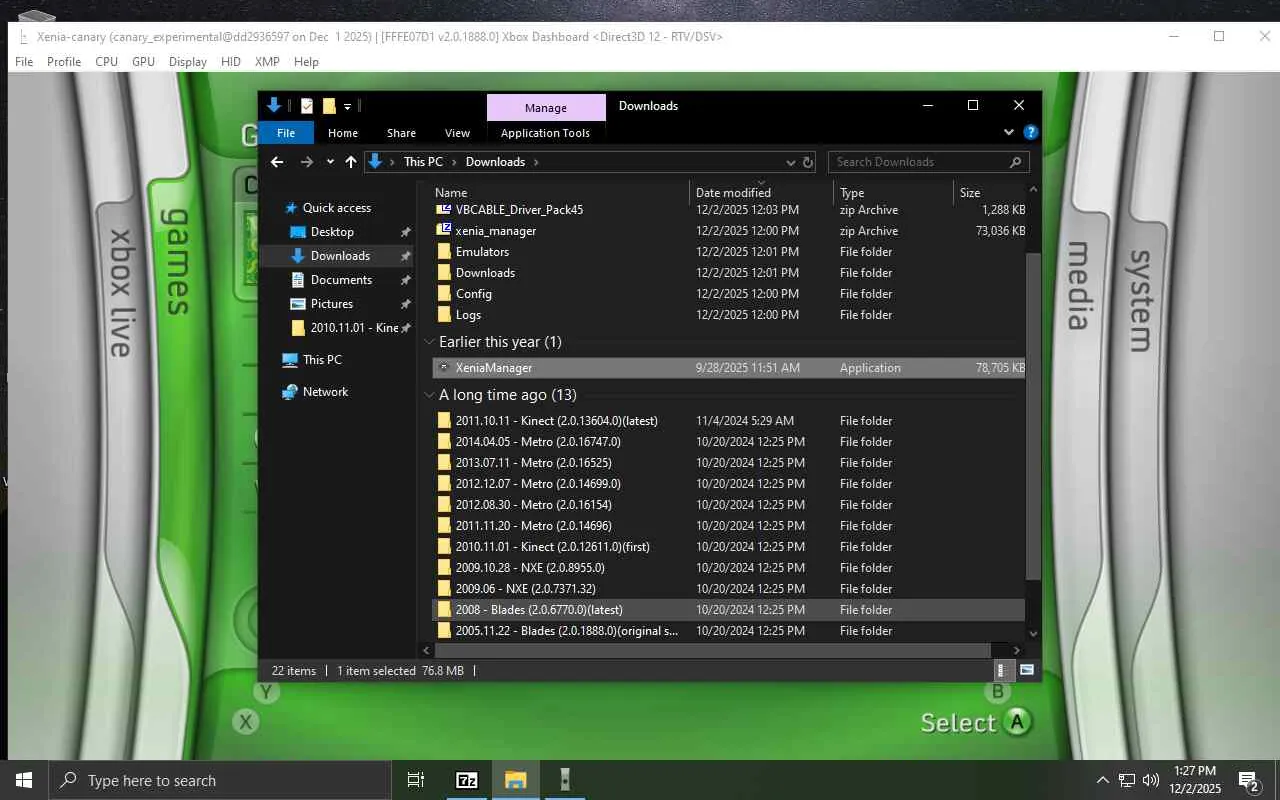
Task: Select the XeniaManager application icon
Action: click(445, 368)
